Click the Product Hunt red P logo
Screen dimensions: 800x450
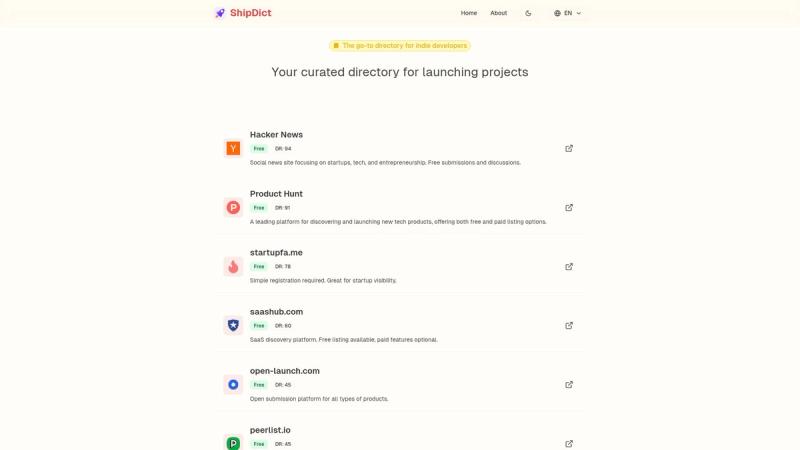pyautogui.click(x=233, y=208)
